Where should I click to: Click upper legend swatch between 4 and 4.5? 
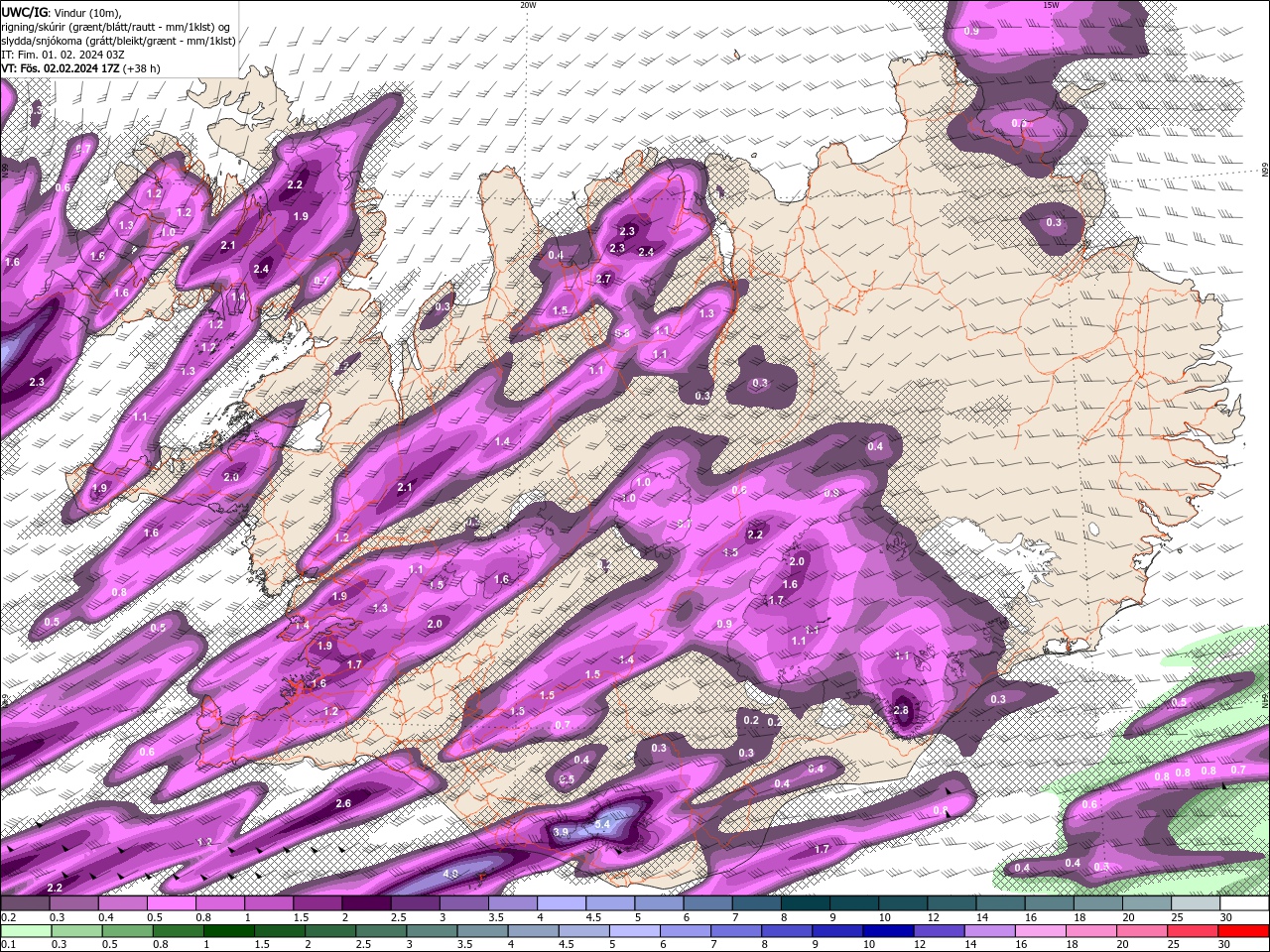point(562,903)
